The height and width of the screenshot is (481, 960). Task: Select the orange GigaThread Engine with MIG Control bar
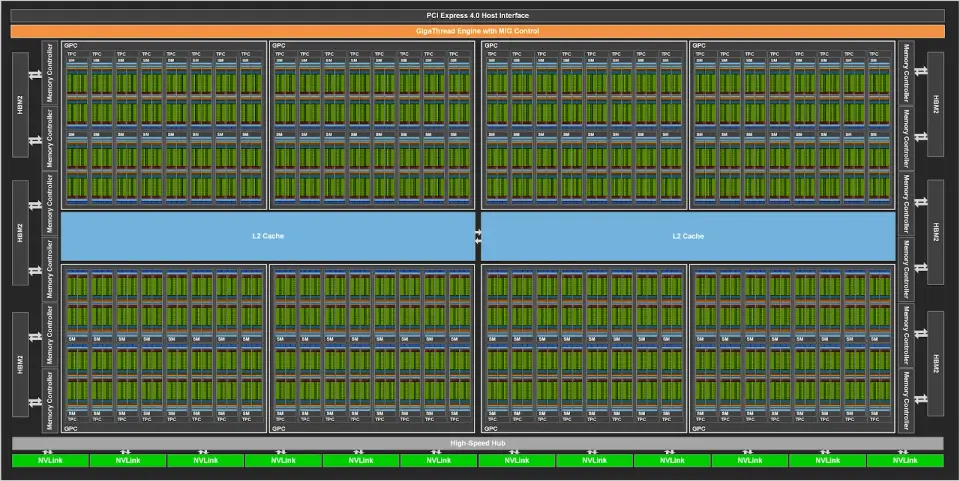coord(479,31)
